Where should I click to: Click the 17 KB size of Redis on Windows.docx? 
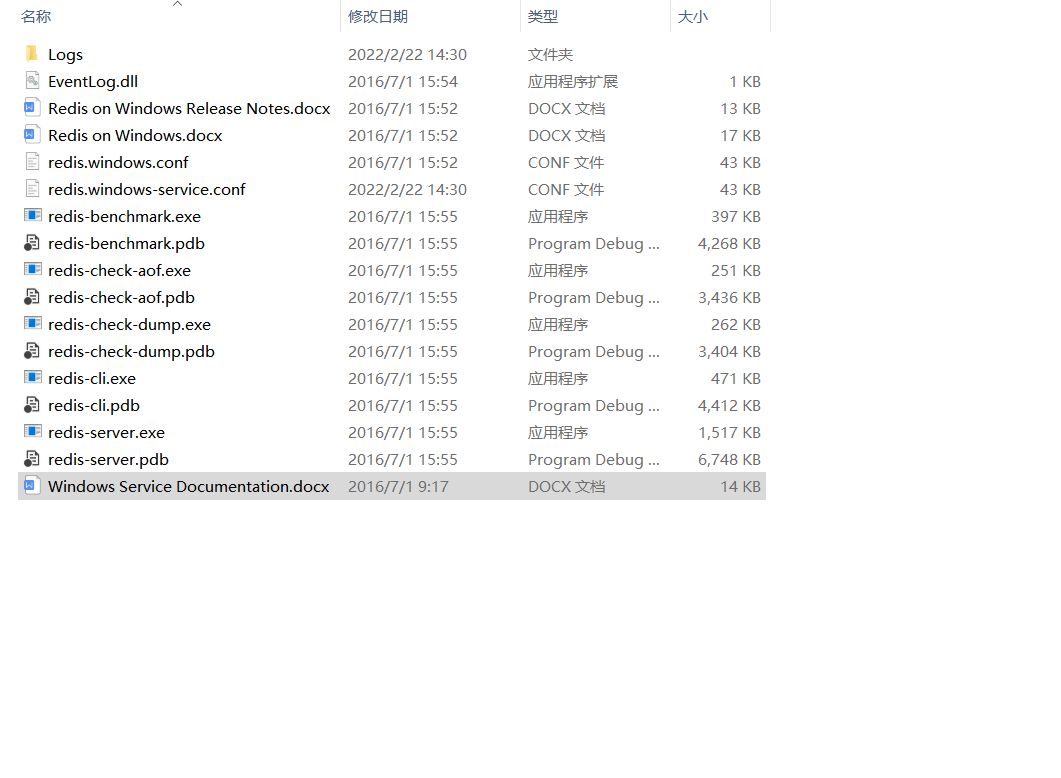point(740,135)
